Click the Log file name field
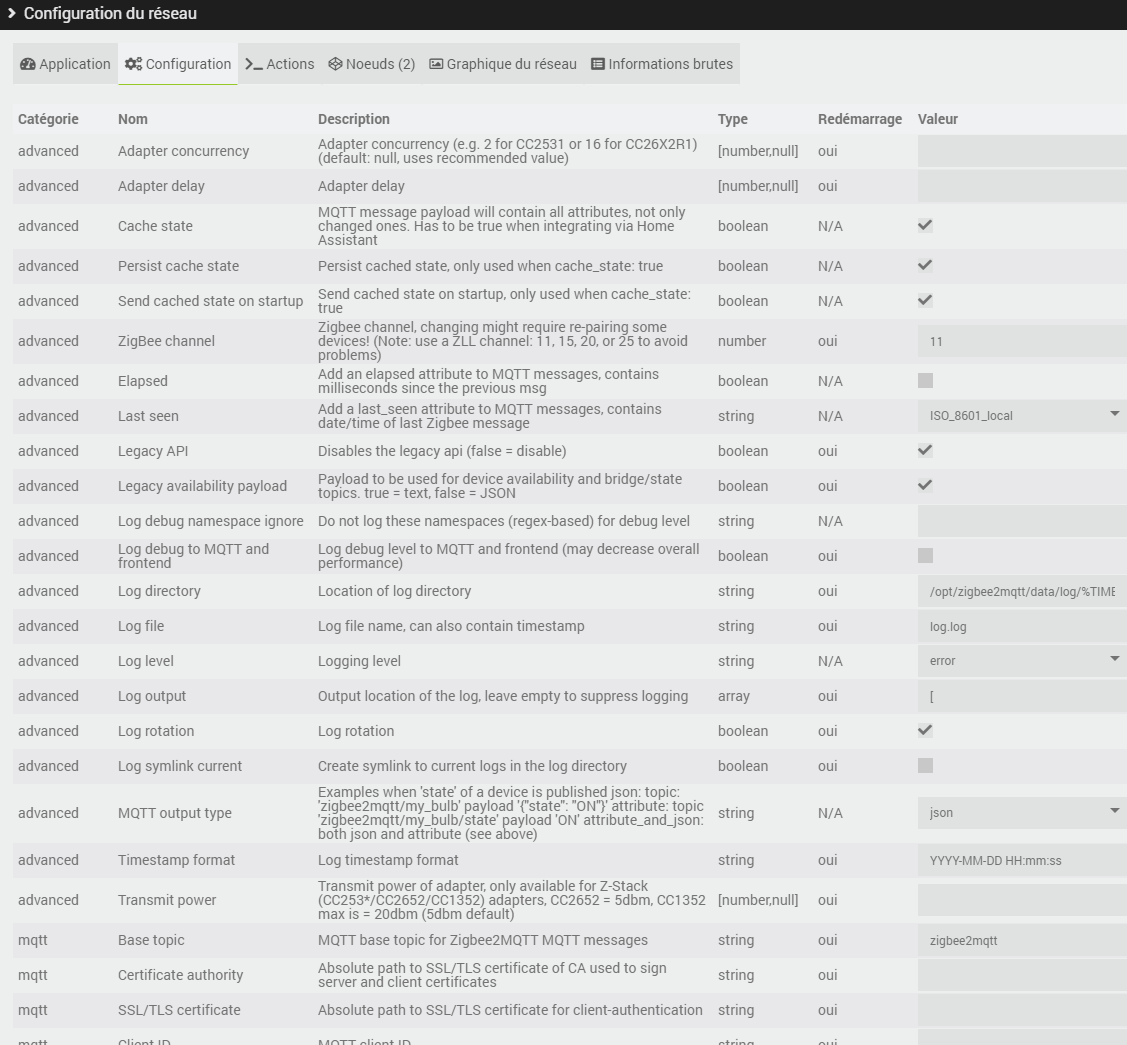Image resolution: width=1127 pixels, height=1045 pixels. coord(1020,626)
